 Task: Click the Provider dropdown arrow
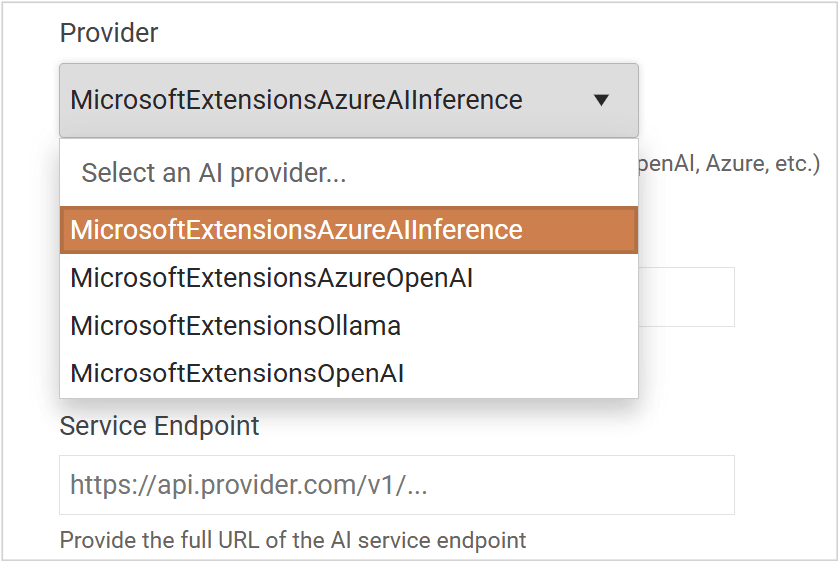coord(601,100)
